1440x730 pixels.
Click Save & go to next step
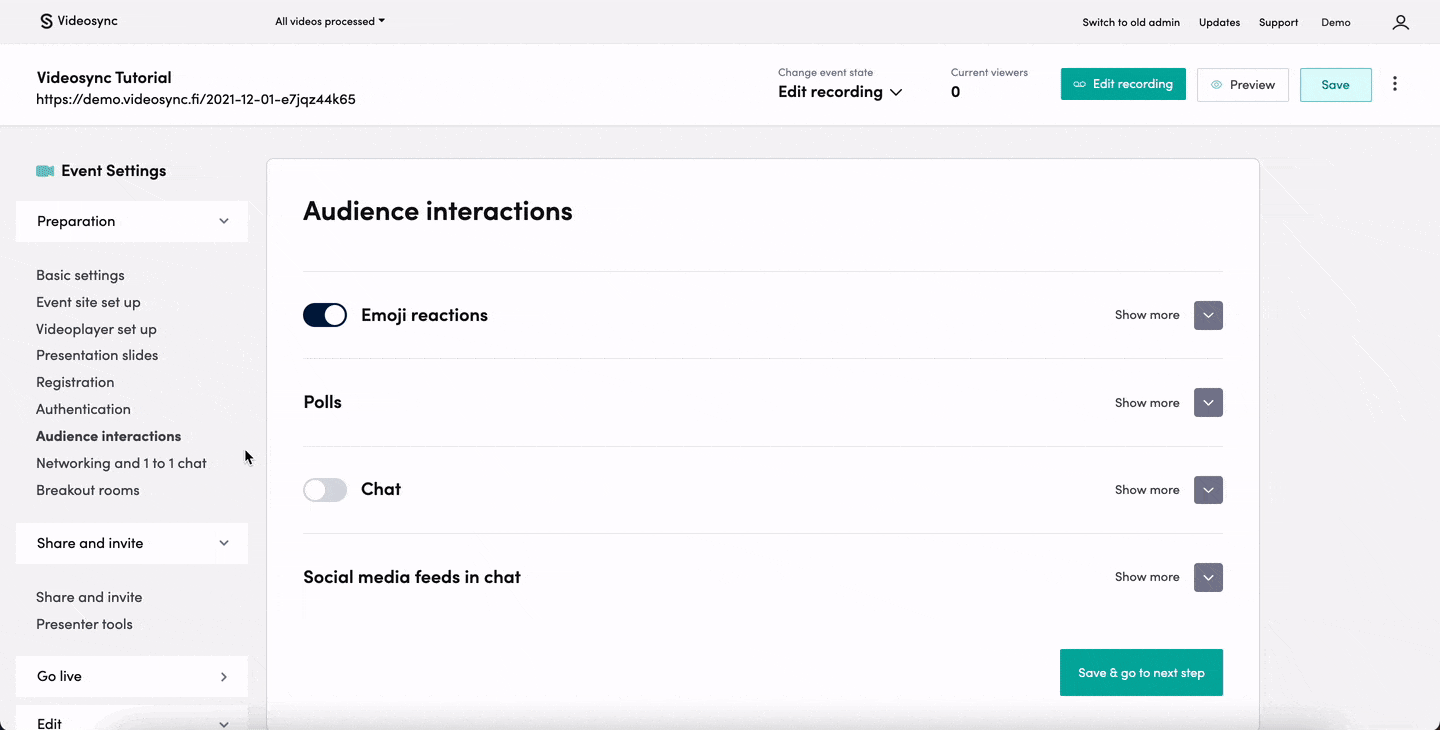click(1141, 672)
